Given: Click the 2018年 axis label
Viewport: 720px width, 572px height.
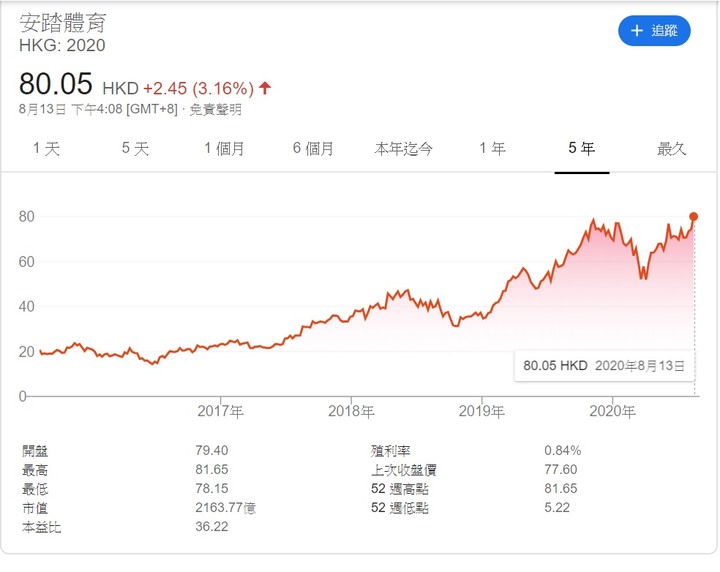Looking at the screenshot, I should click(351, 411).
